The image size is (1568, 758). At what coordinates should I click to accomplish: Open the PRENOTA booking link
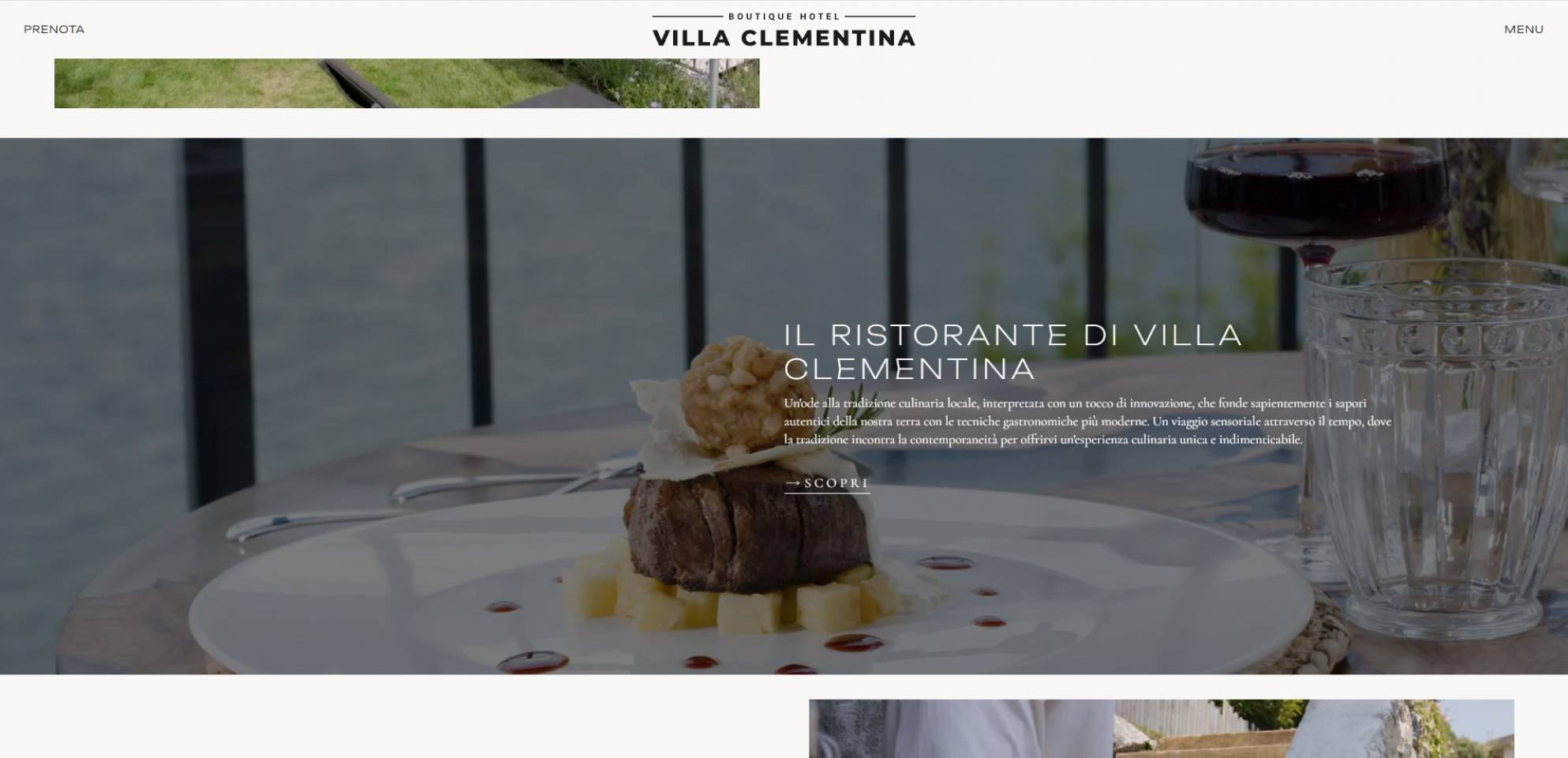point(54,29)
